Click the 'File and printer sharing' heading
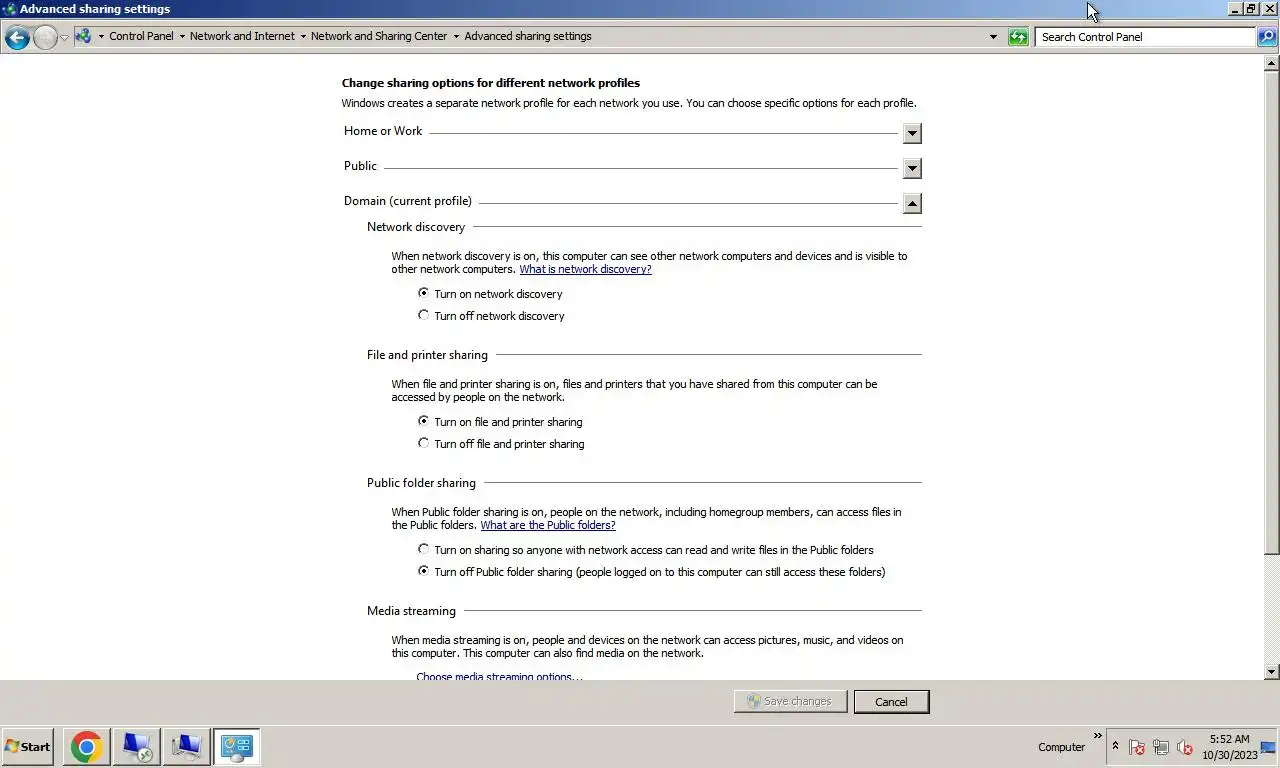Viewport: 1280px width, 768px height. tap(427, 355)
